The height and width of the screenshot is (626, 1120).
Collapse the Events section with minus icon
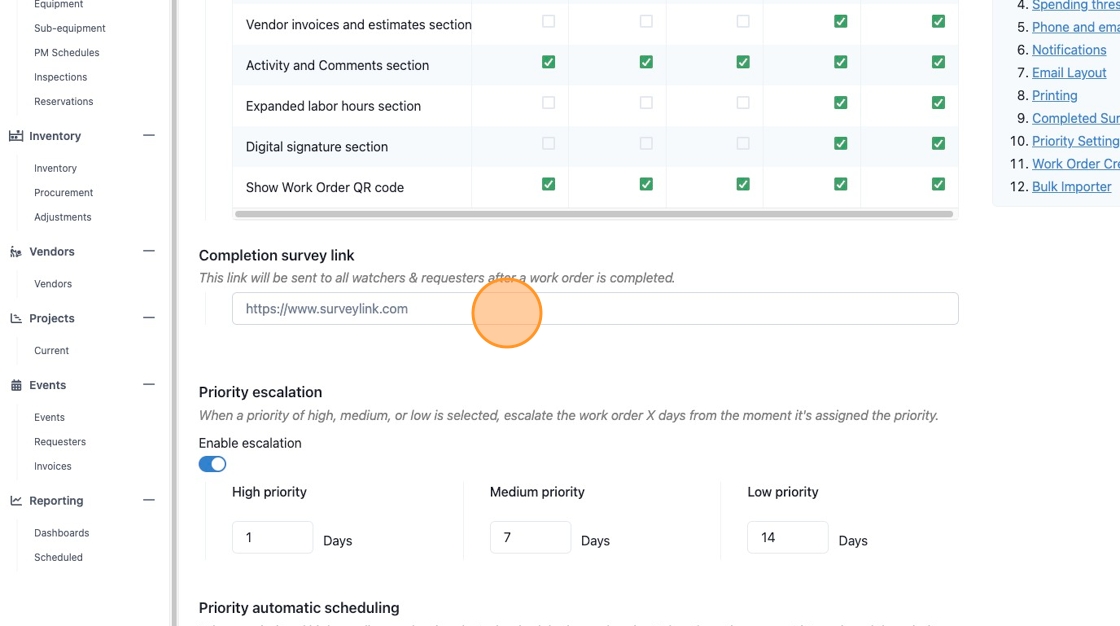tap(149, 384)
